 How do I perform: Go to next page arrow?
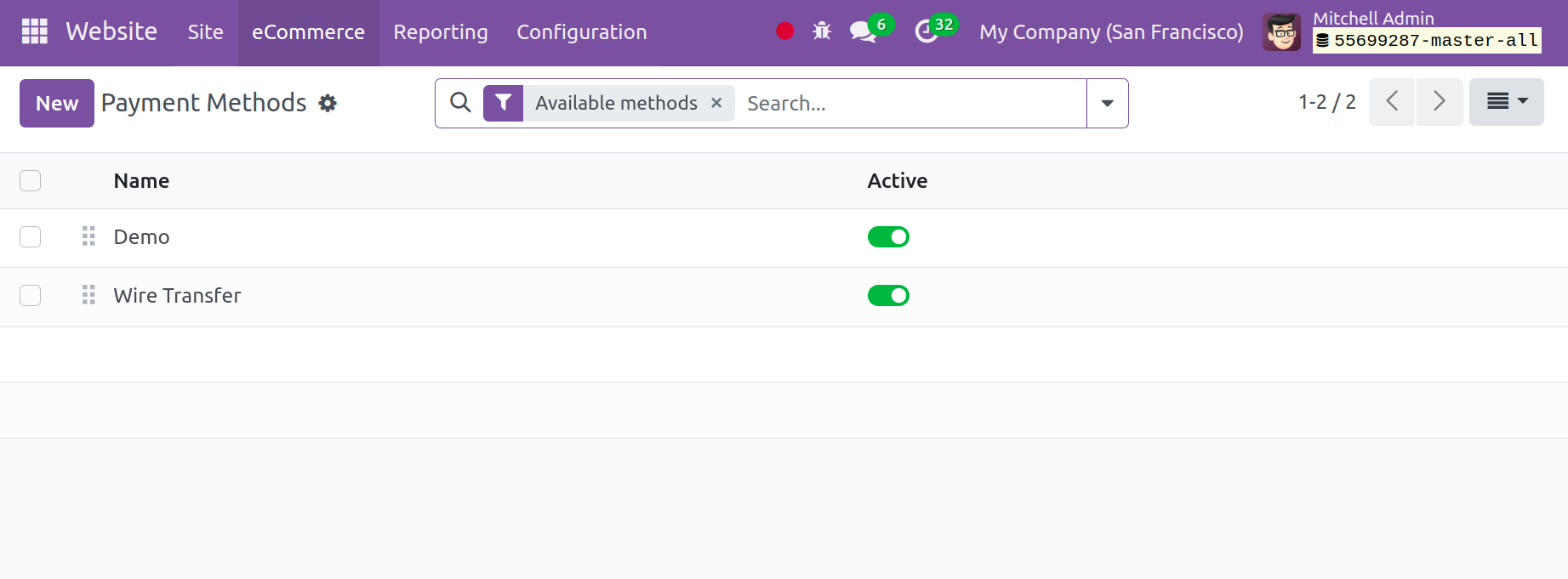(1440, 102)
